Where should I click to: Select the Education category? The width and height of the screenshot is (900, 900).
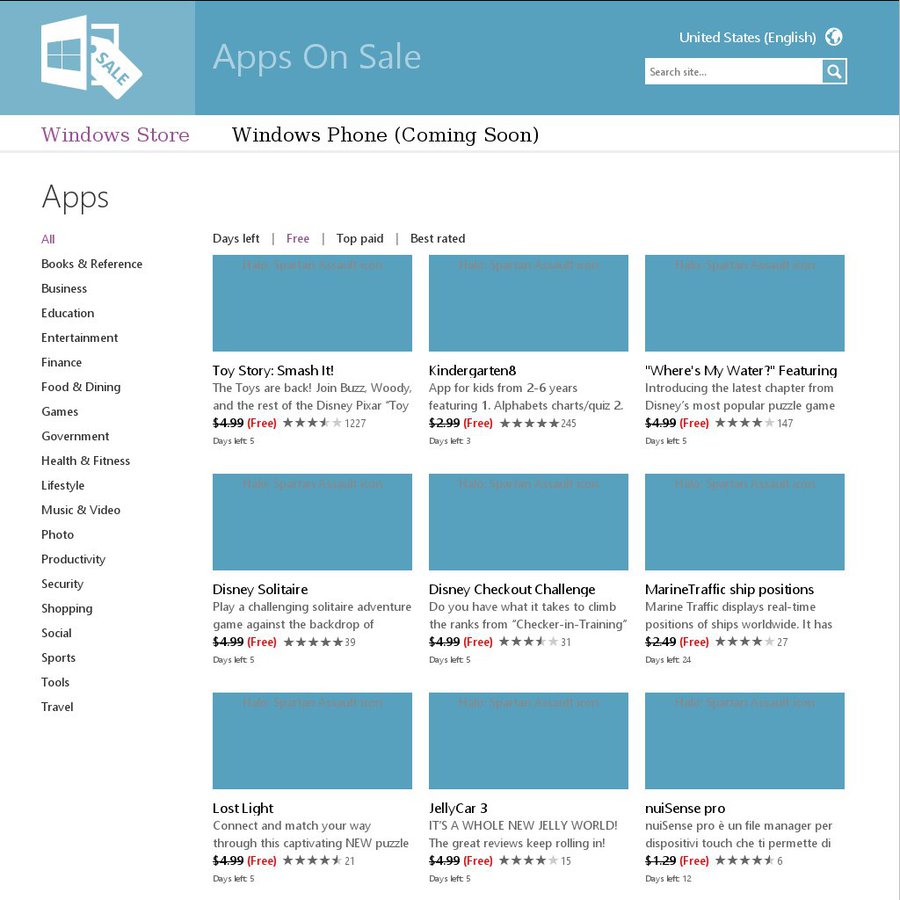click(x=68, y=313)
